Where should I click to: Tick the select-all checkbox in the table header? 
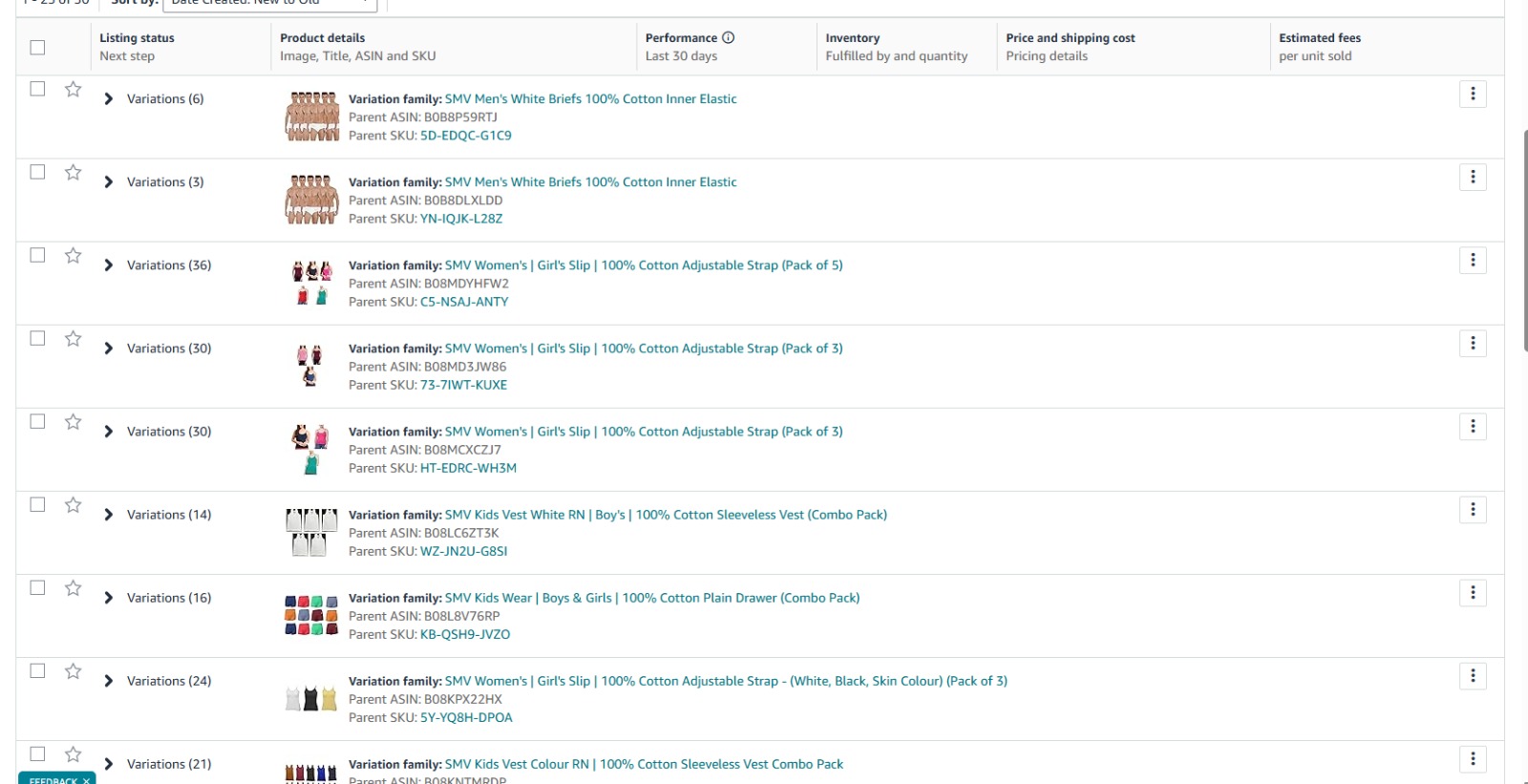(x=37, y=48)
